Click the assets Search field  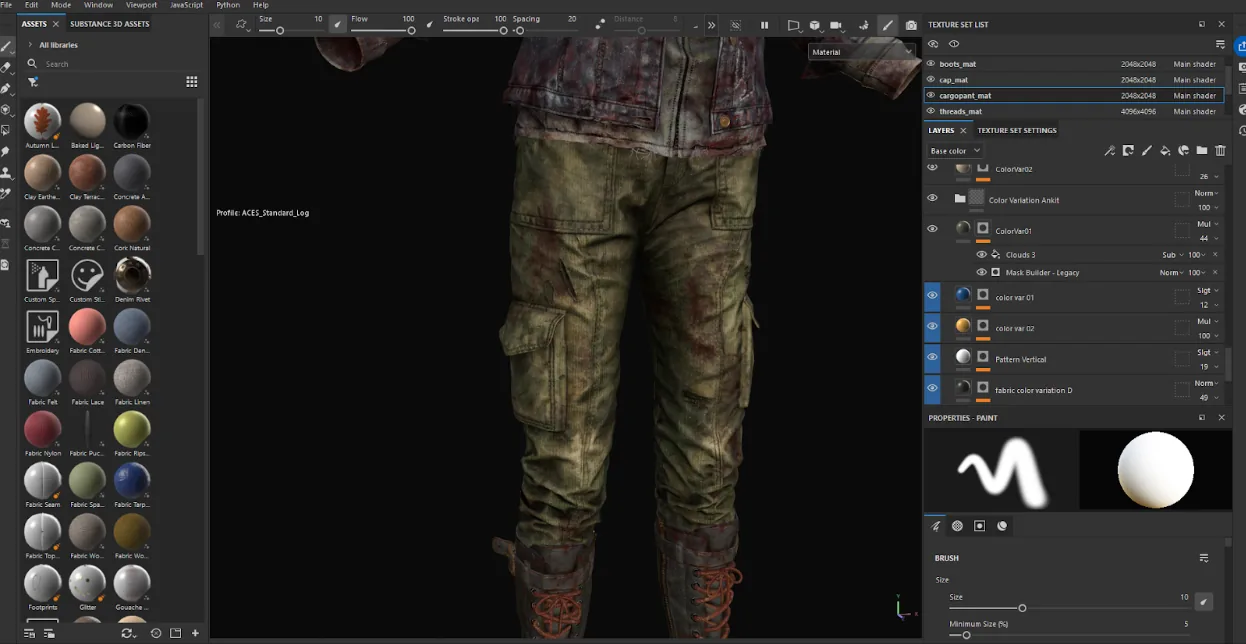point(110,64)
